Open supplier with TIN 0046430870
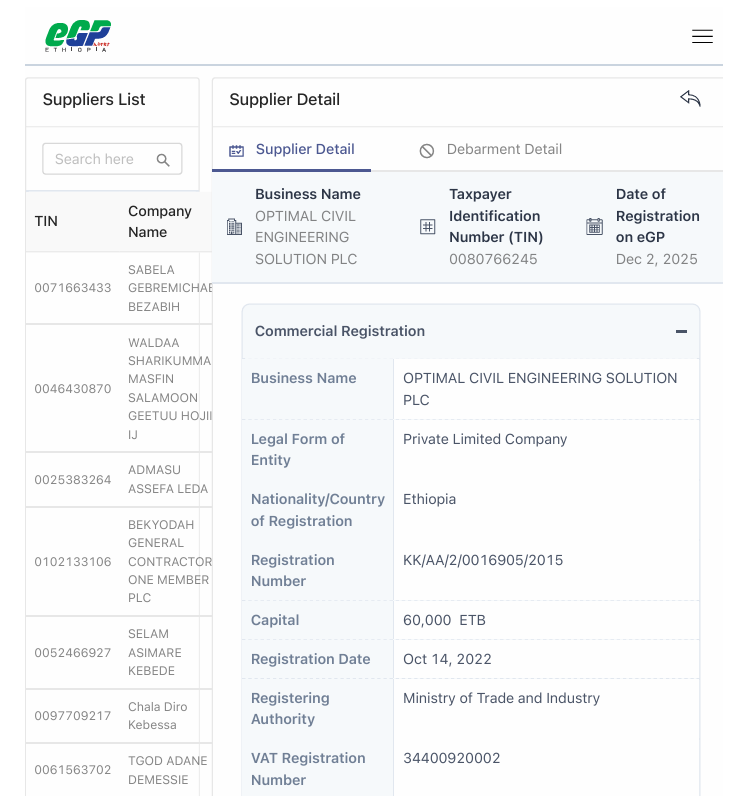The height and width of the screenshot is (796, 736). [x=119, y=388]
